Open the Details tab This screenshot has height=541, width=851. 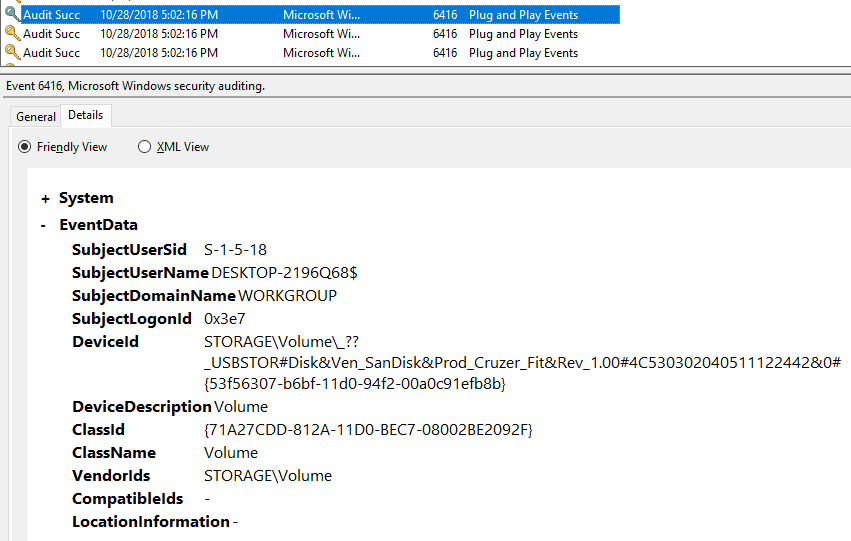(86, 115)
